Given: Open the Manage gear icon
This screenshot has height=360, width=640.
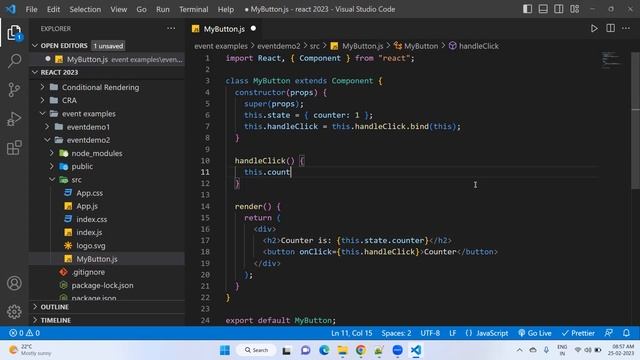Looking at the screenshot, I should [14, 311].
